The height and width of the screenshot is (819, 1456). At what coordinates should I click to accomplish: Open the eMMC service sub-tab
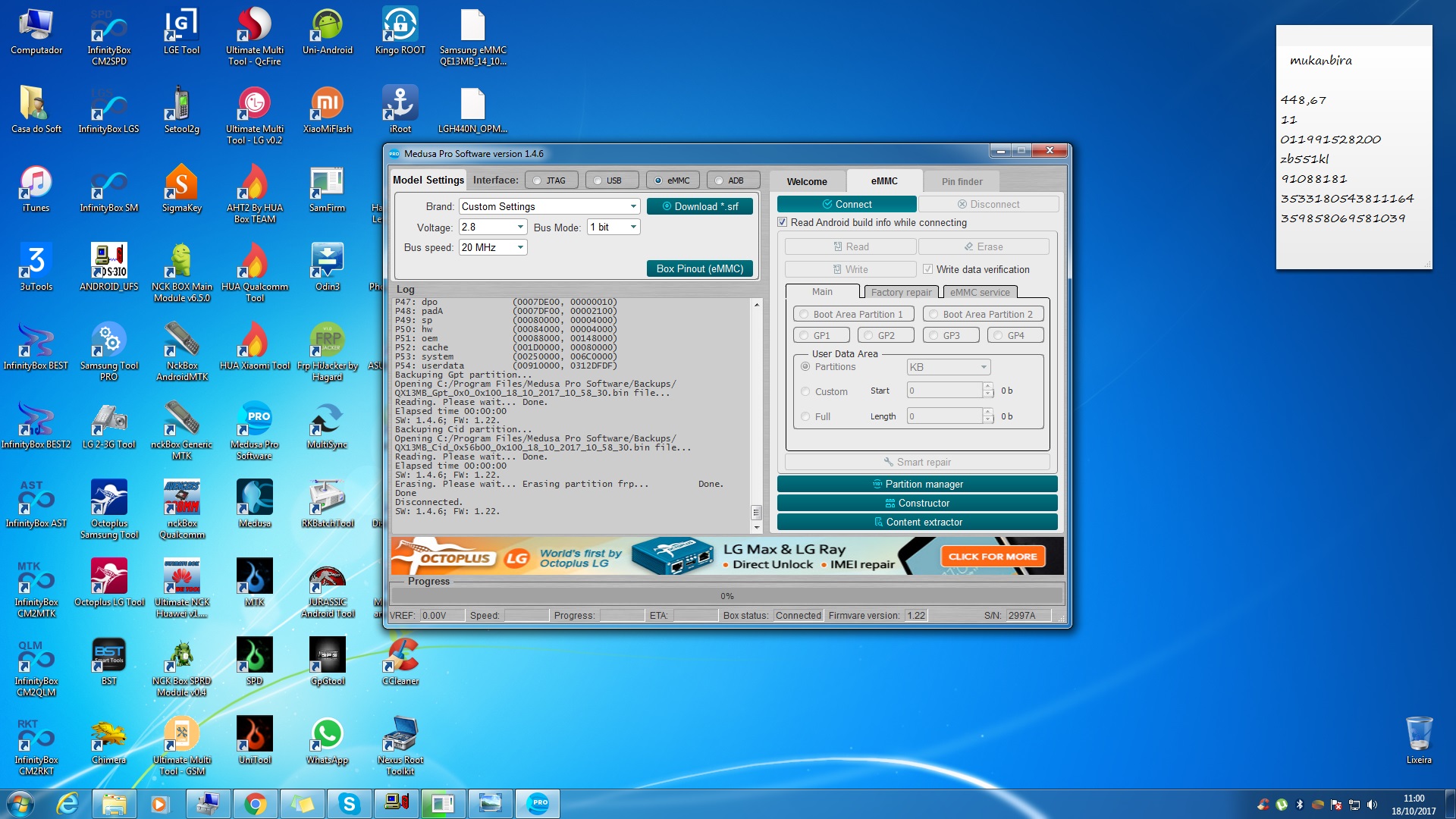click(x=980, y=293)
